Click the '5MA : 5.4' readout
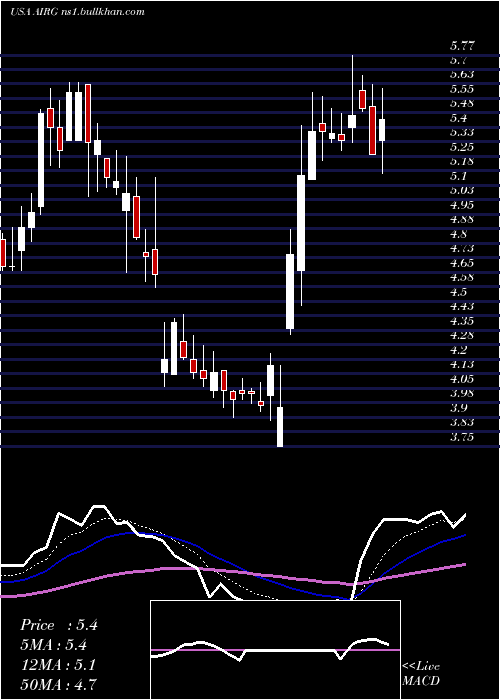This screenshot has width=500, height=700. click(x=53, y=645)
